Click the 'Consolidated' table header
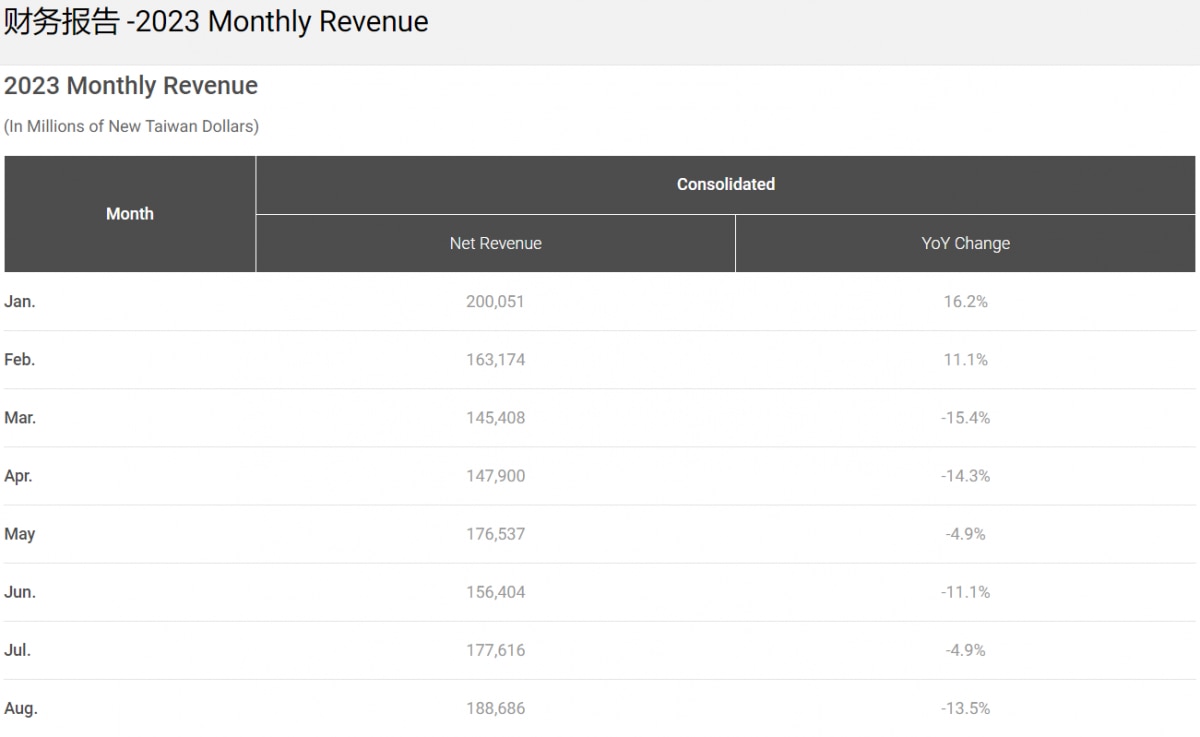This screenshot has height=737, width=1200. pos(725,184)
